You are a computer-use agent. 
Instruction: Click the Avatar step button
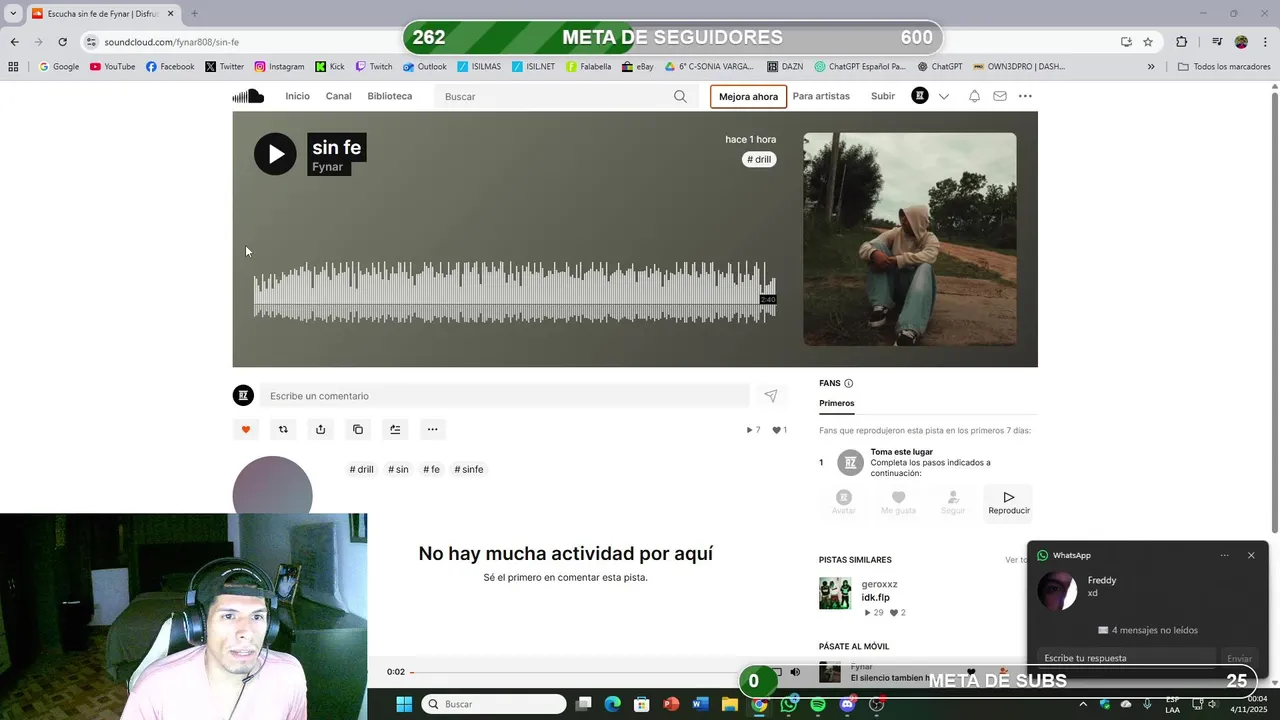point(844,502)
